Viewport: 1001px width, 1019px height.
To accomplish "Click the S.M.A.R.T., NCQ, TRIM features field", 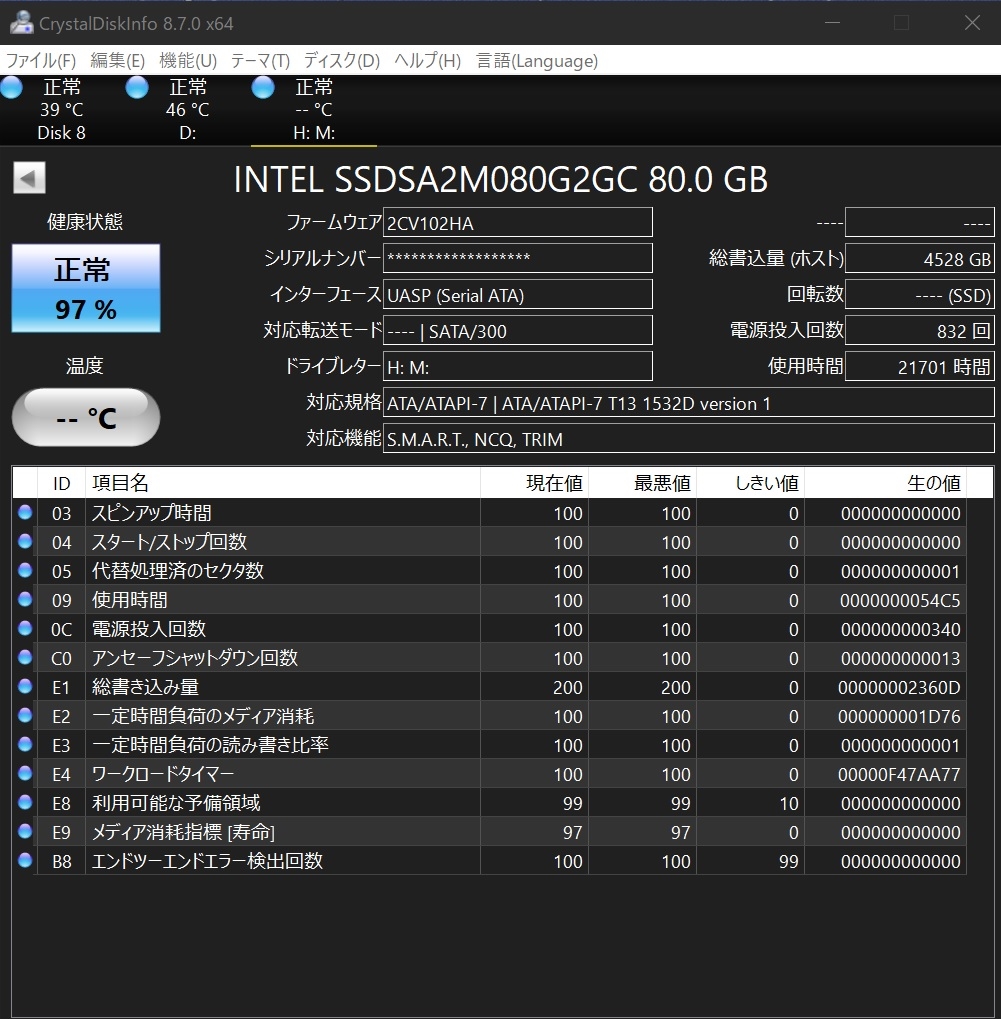I will 689,439.
